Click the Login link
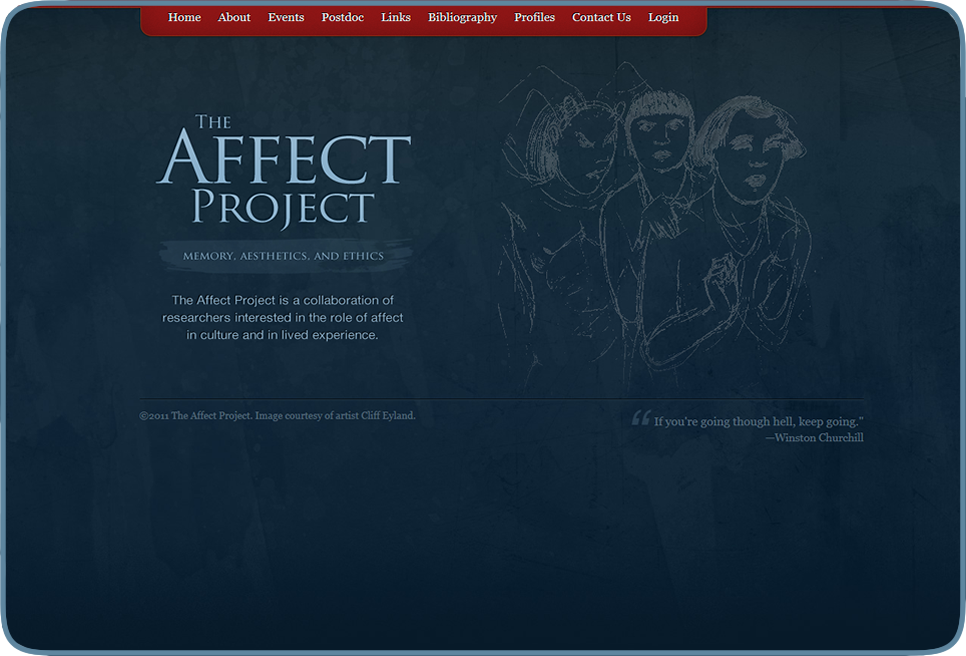966x656 pixels. [664, 17]
